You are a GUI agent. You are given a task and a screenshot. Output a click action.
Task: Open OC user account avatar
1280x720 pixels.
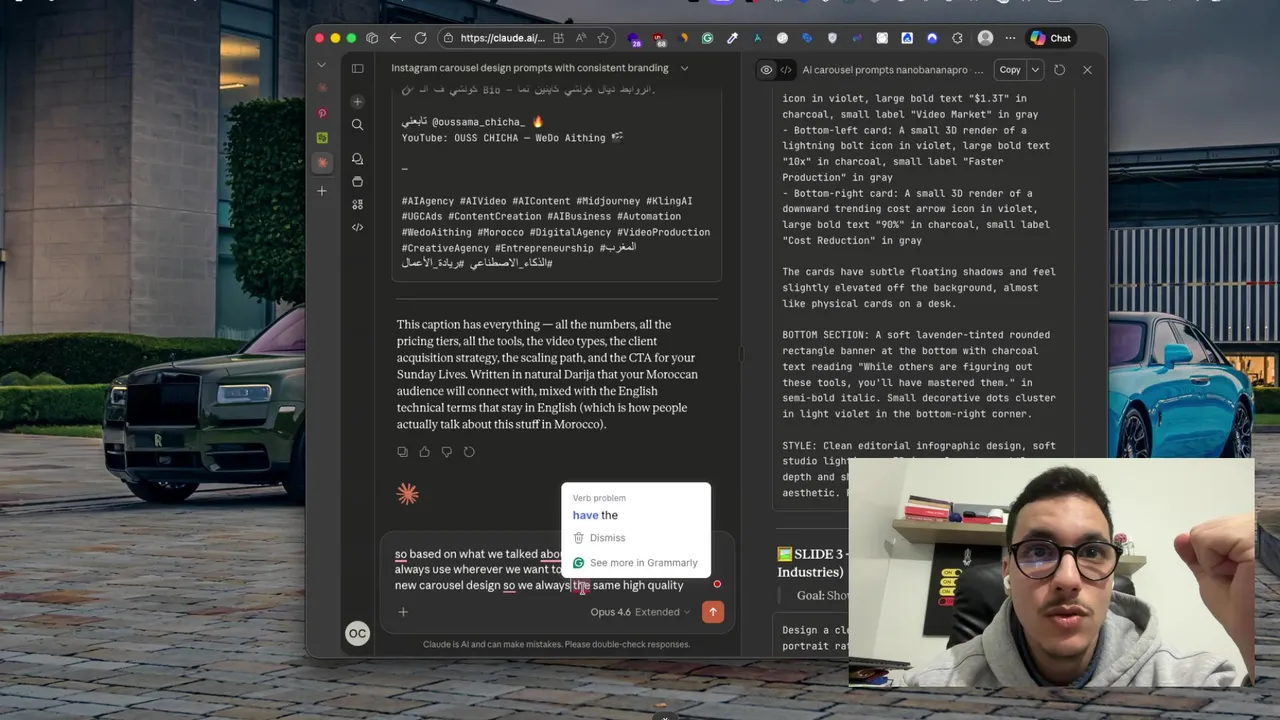point(357,633)
